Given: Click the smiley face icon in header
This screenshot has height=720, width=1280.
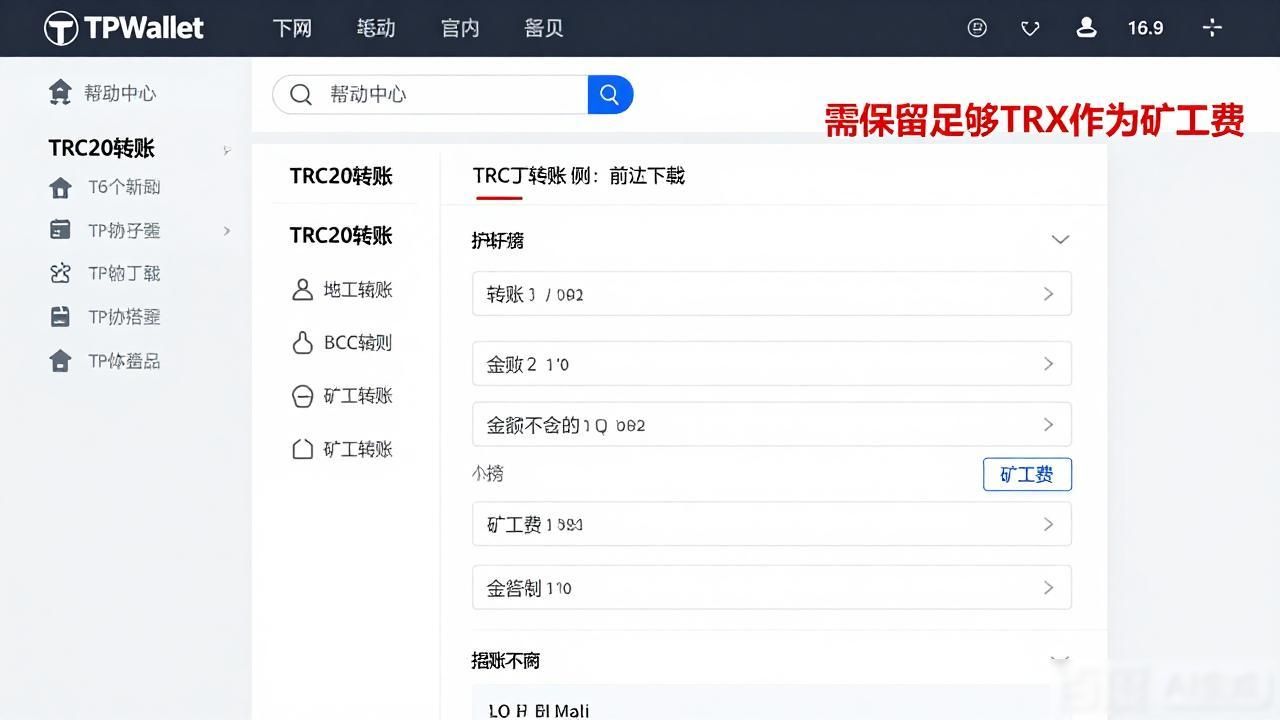Looking at the screenshot, I should point(978,28).
